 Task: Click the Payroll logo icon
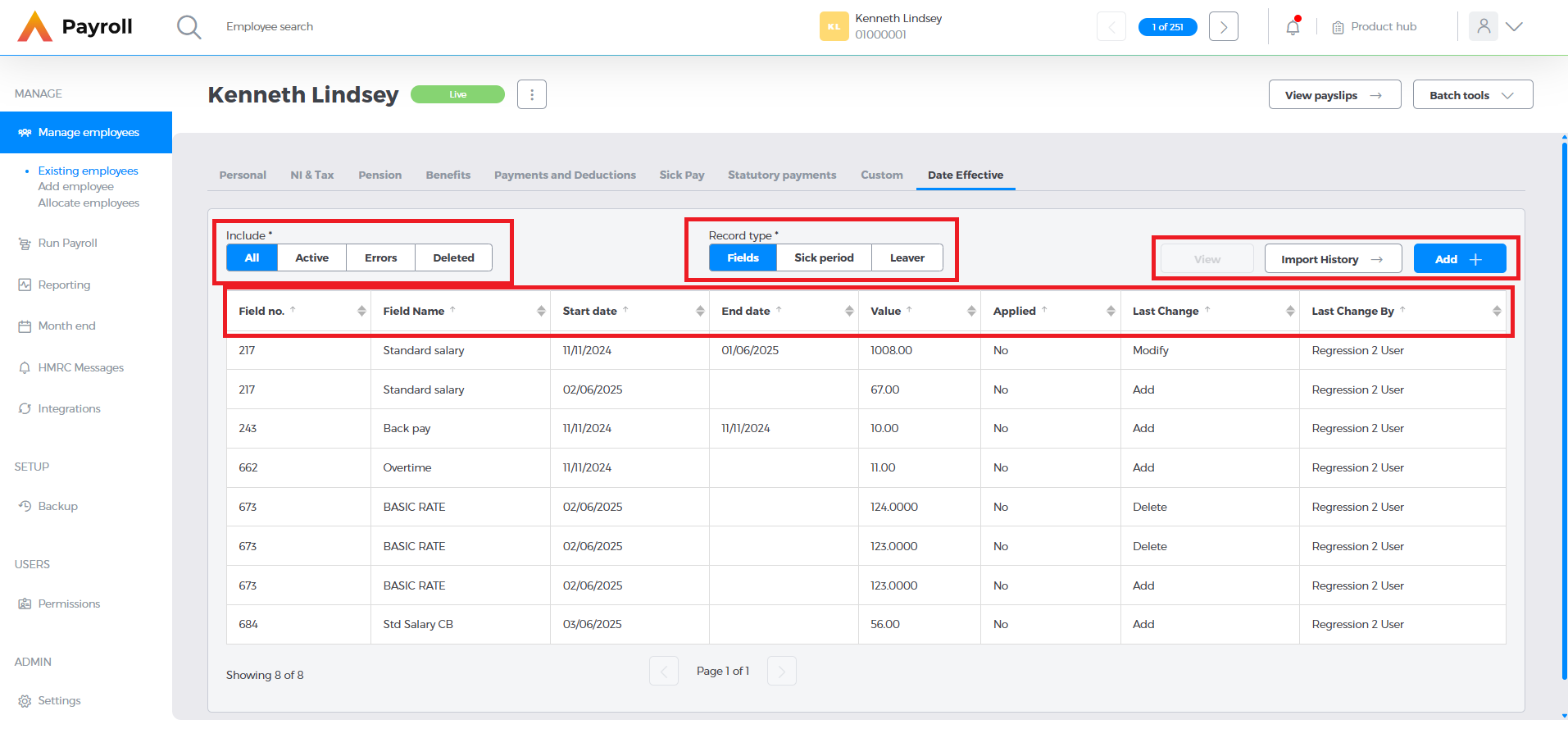34,26
